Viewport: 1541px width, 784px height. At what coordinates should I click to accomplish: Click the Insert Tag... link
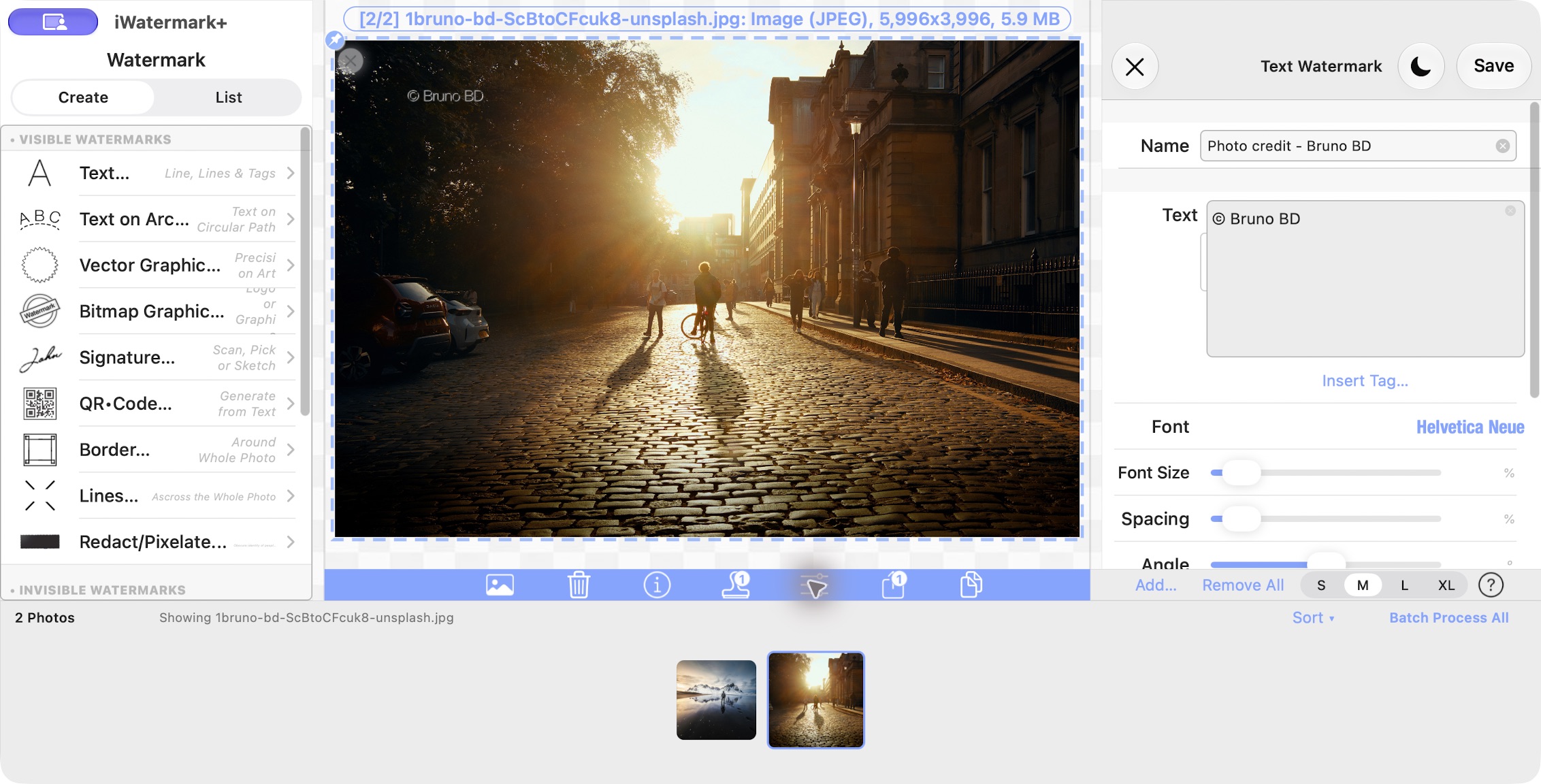[x=1365, y=380]
